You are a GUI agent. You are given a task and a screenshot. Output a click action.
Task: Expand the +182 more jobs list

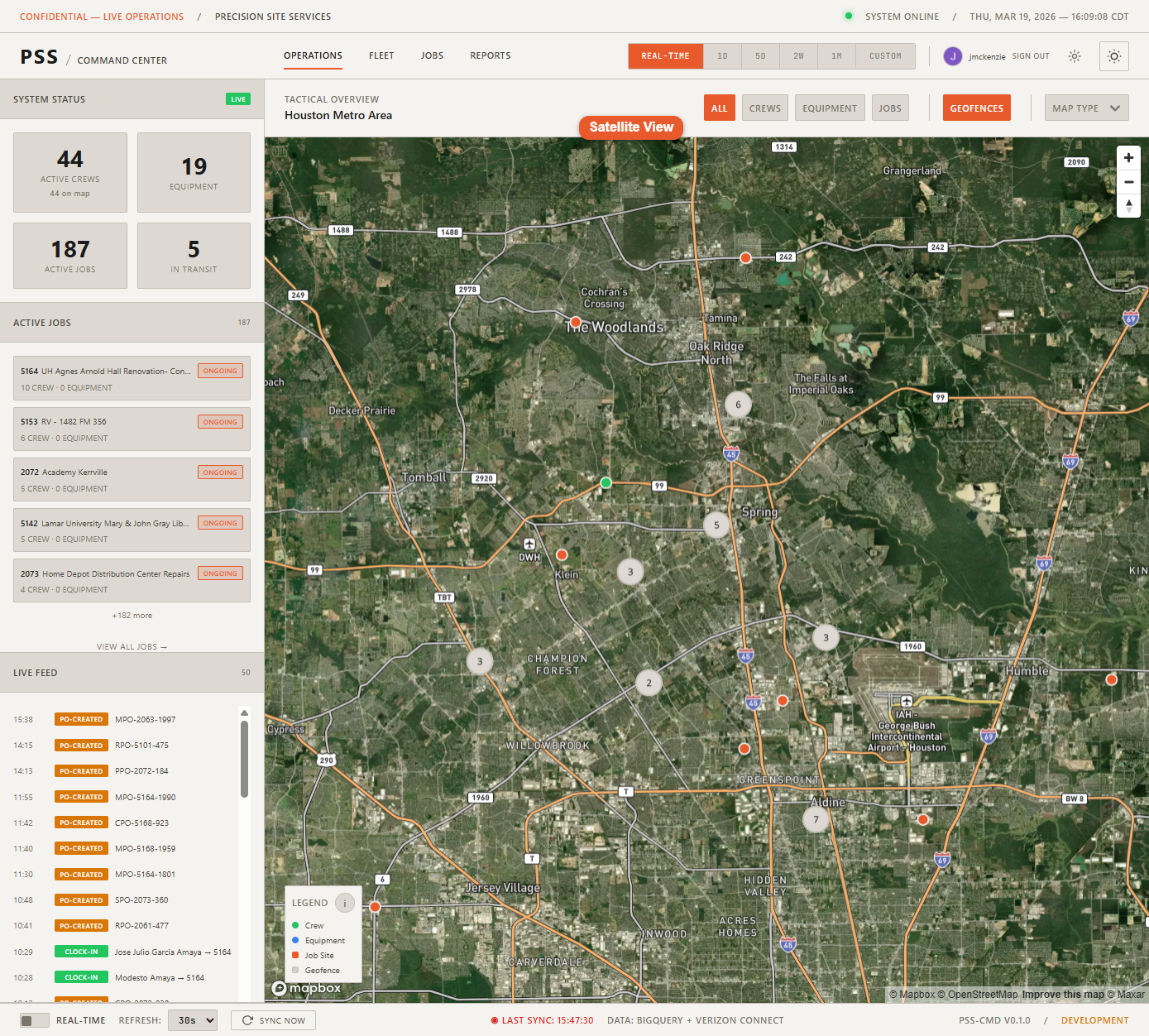(x=131, y=615)
